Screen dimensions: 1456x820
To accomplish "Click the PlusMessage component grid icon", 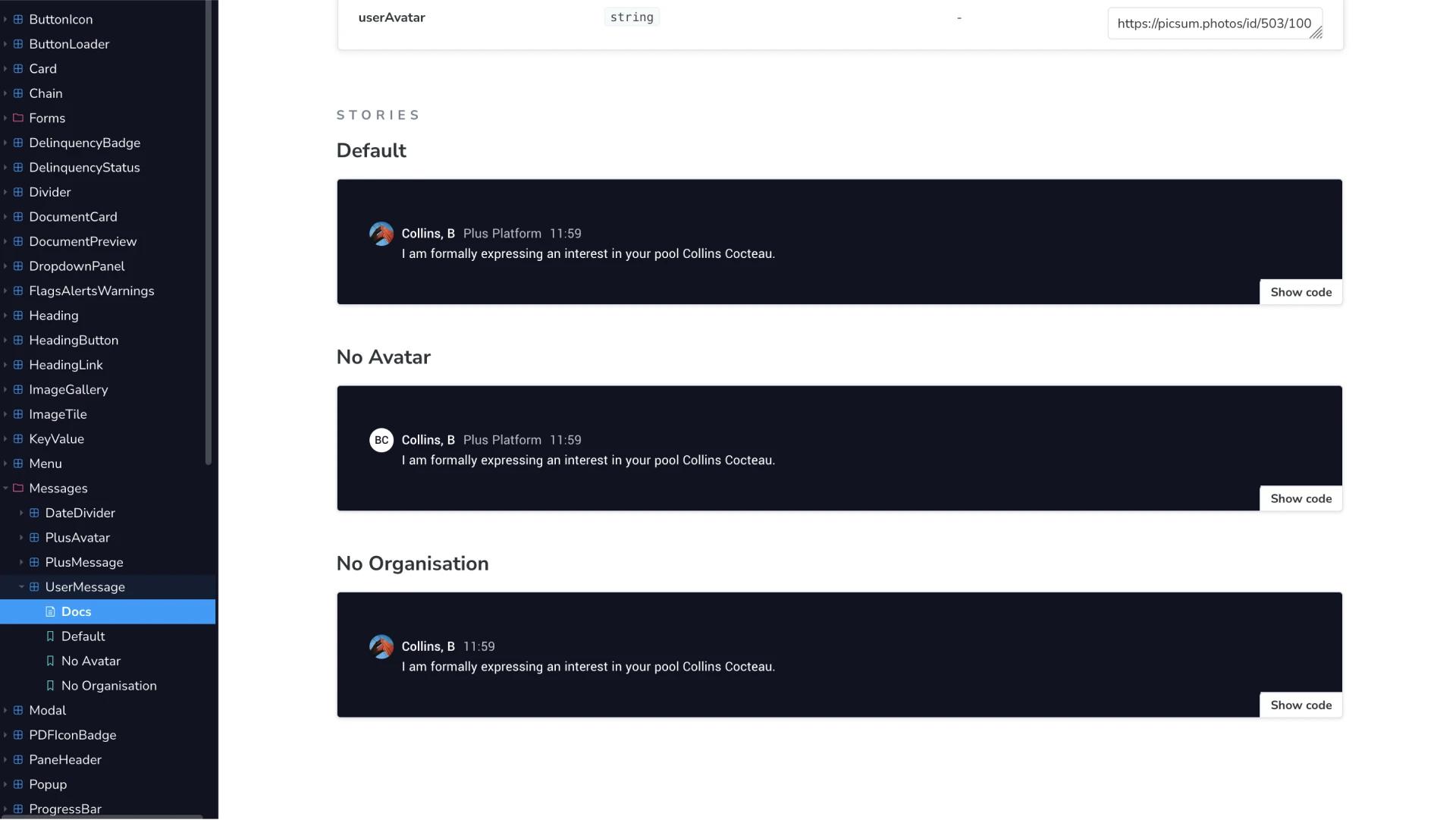I will click(x=34, y=562).
